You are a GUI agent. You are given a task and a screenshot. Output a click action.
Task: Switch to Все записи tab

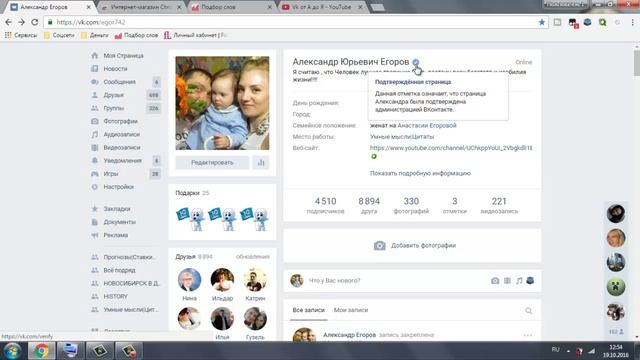[309, 310]
